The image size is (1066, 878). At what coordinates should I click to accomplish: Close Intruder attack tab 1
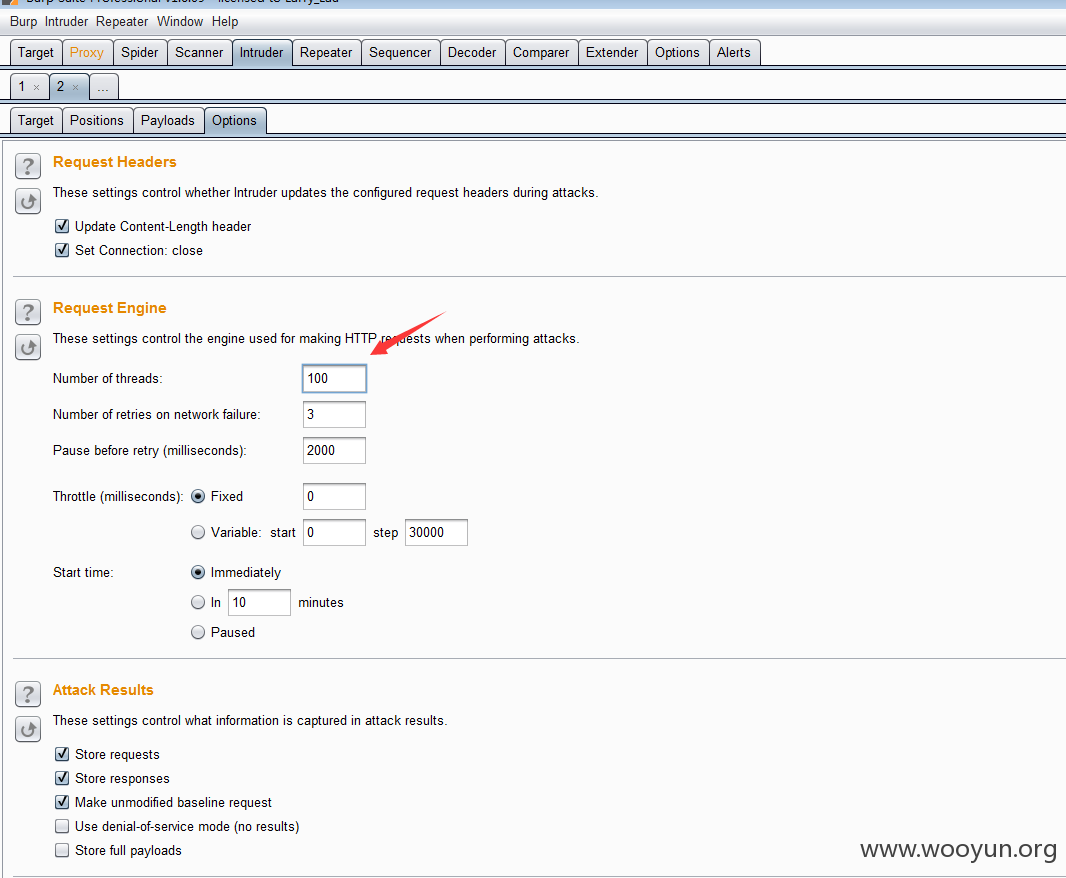click(x=37, y=87)
